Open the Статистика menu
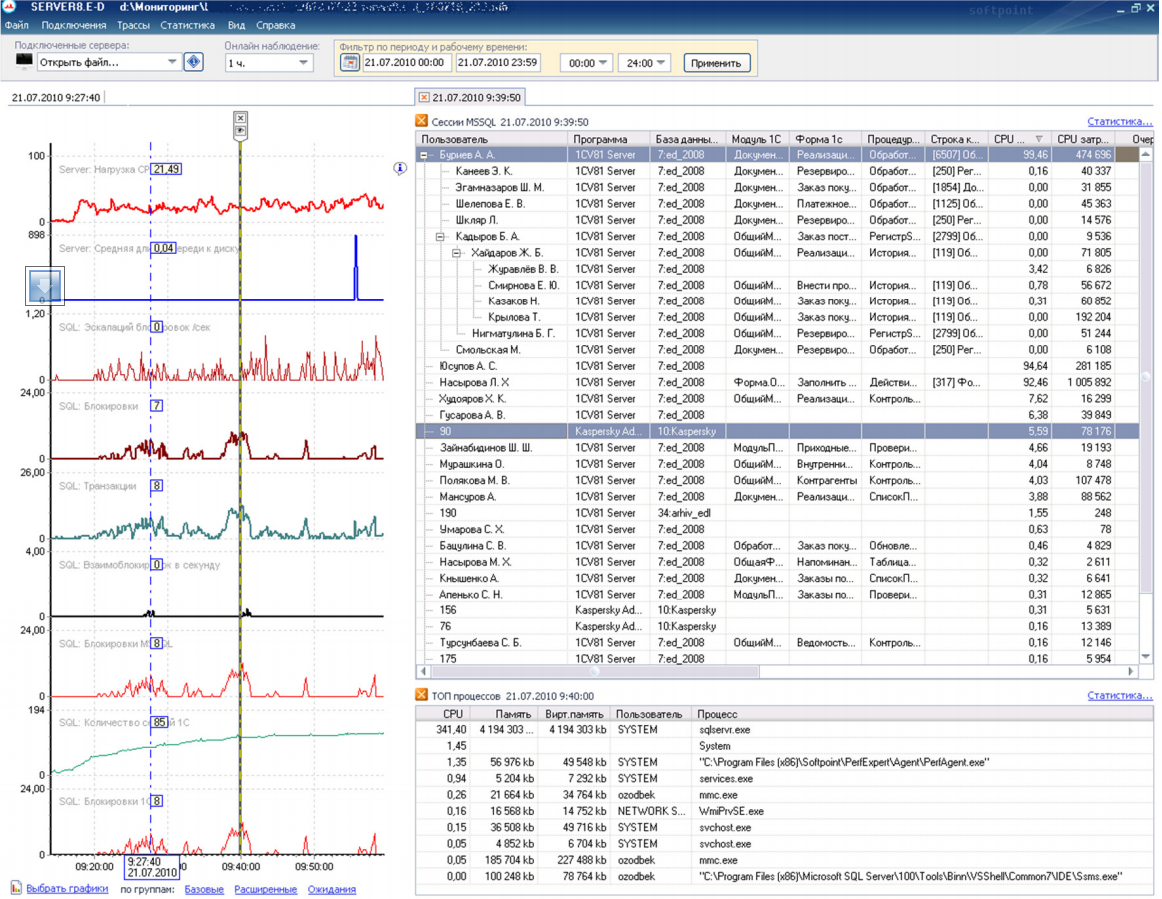 point(187,25)
